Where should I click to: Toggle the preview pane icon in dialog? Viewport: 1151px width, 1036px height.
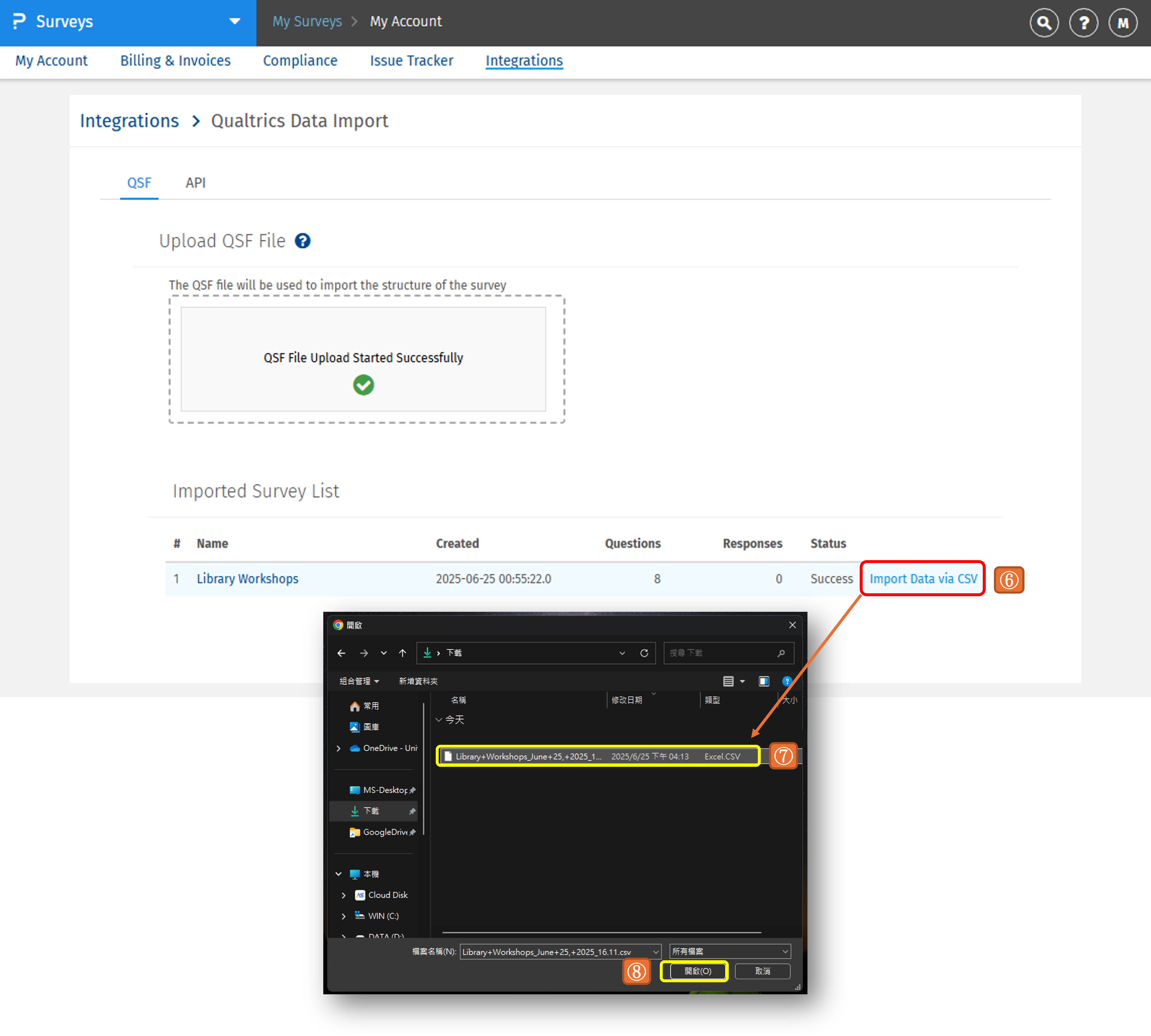point(764,681)
